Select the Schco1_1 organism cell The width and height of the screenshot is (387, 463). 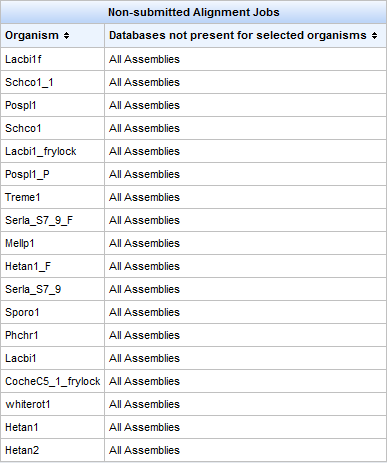(x=53, y=82)
